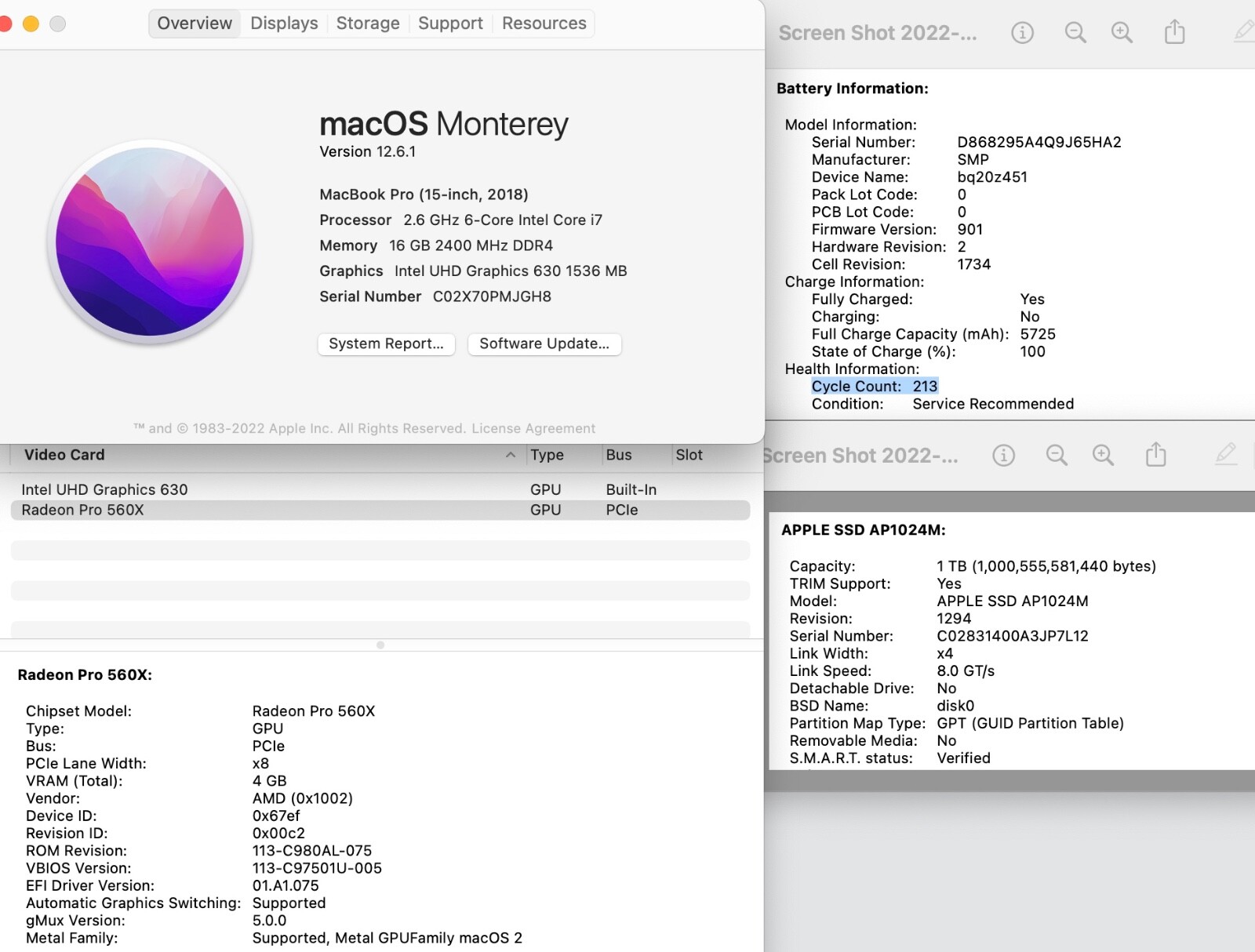Viewport: 1255px width, 952px height.
Task: Switch to the Displays tab
Action: pos(284,24)
